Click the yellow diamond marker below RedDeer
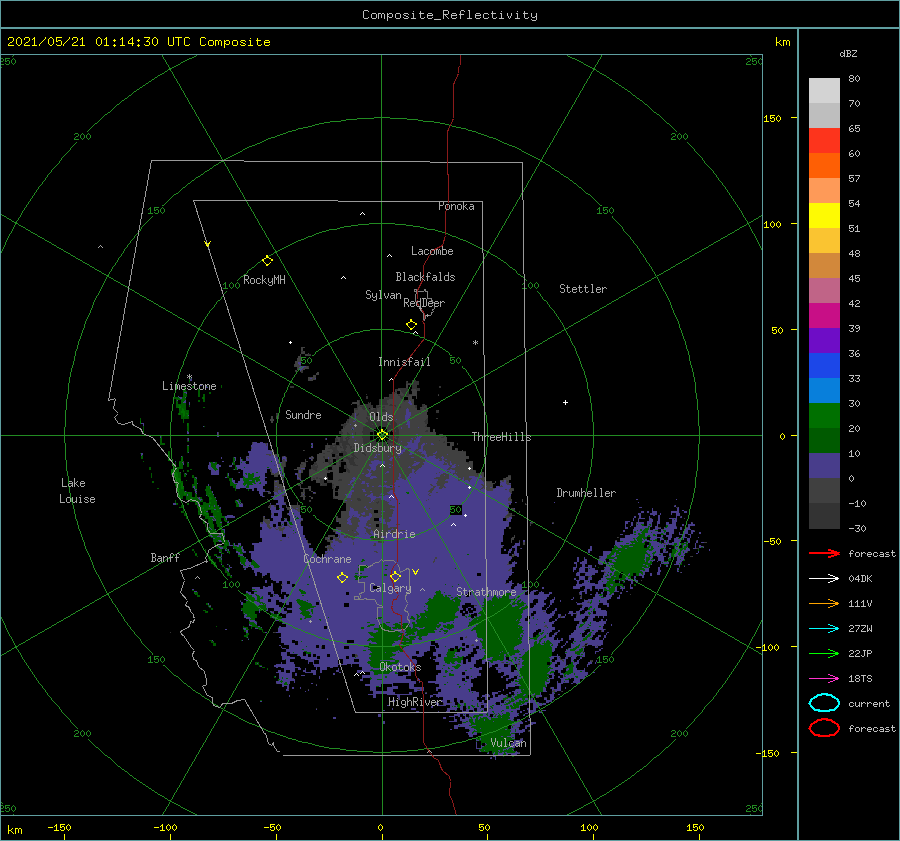Image resolution: width=900 pixels, height=841 pixels. (412, 324)
